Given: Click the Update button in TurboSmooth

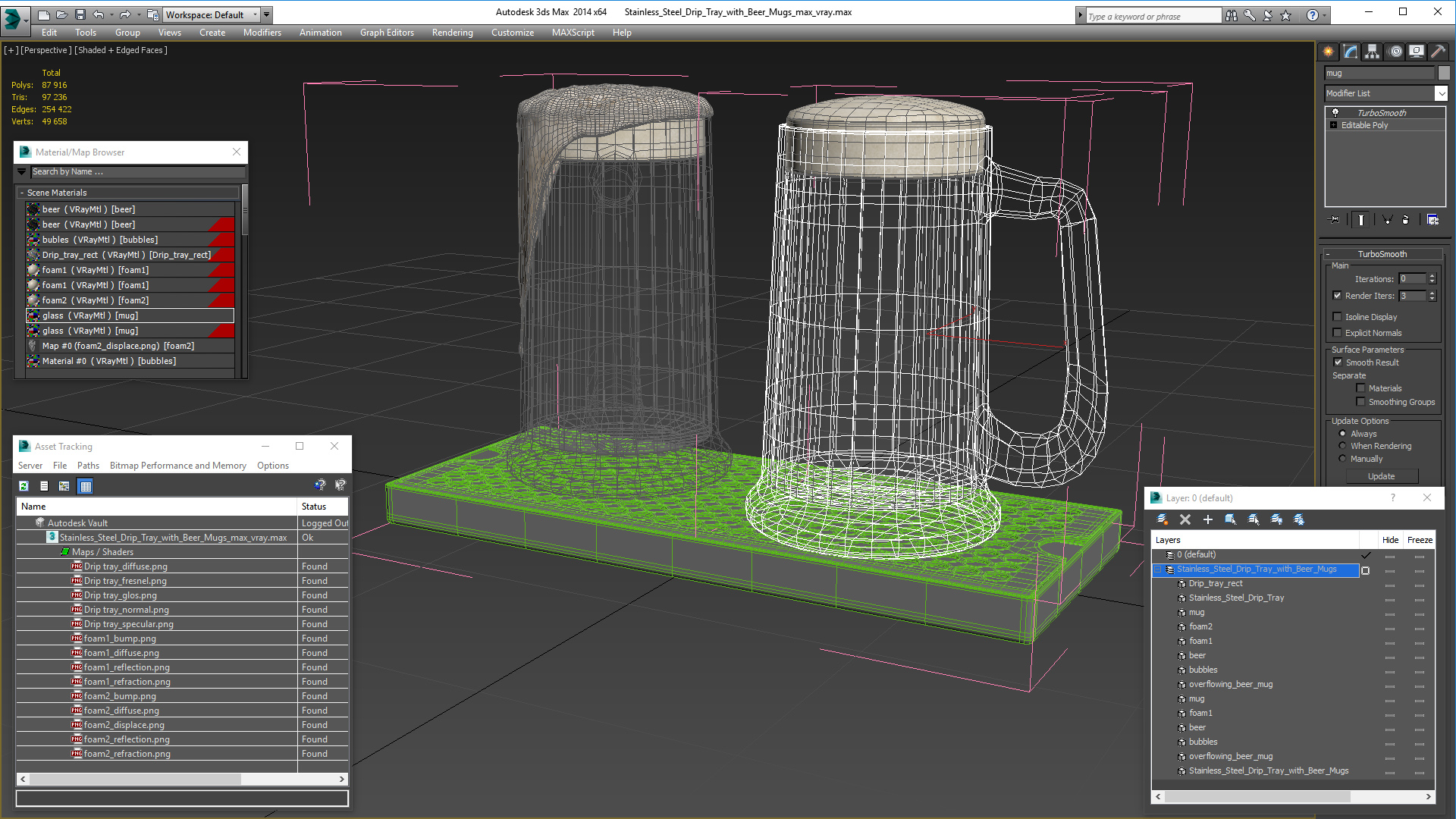Looking at the screenshot, I should click(x=1381, y=476).
